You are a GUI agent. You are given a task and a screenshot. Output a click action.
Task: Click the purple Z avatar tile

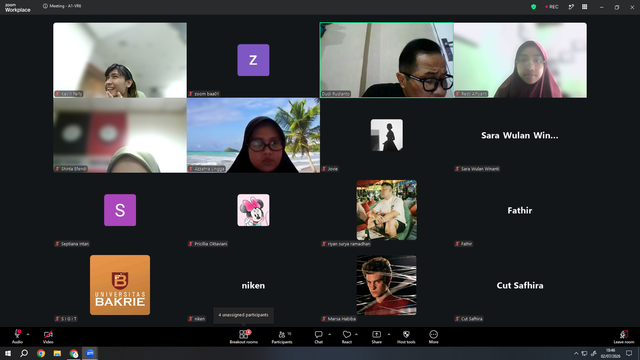click(x=253, y=60)
